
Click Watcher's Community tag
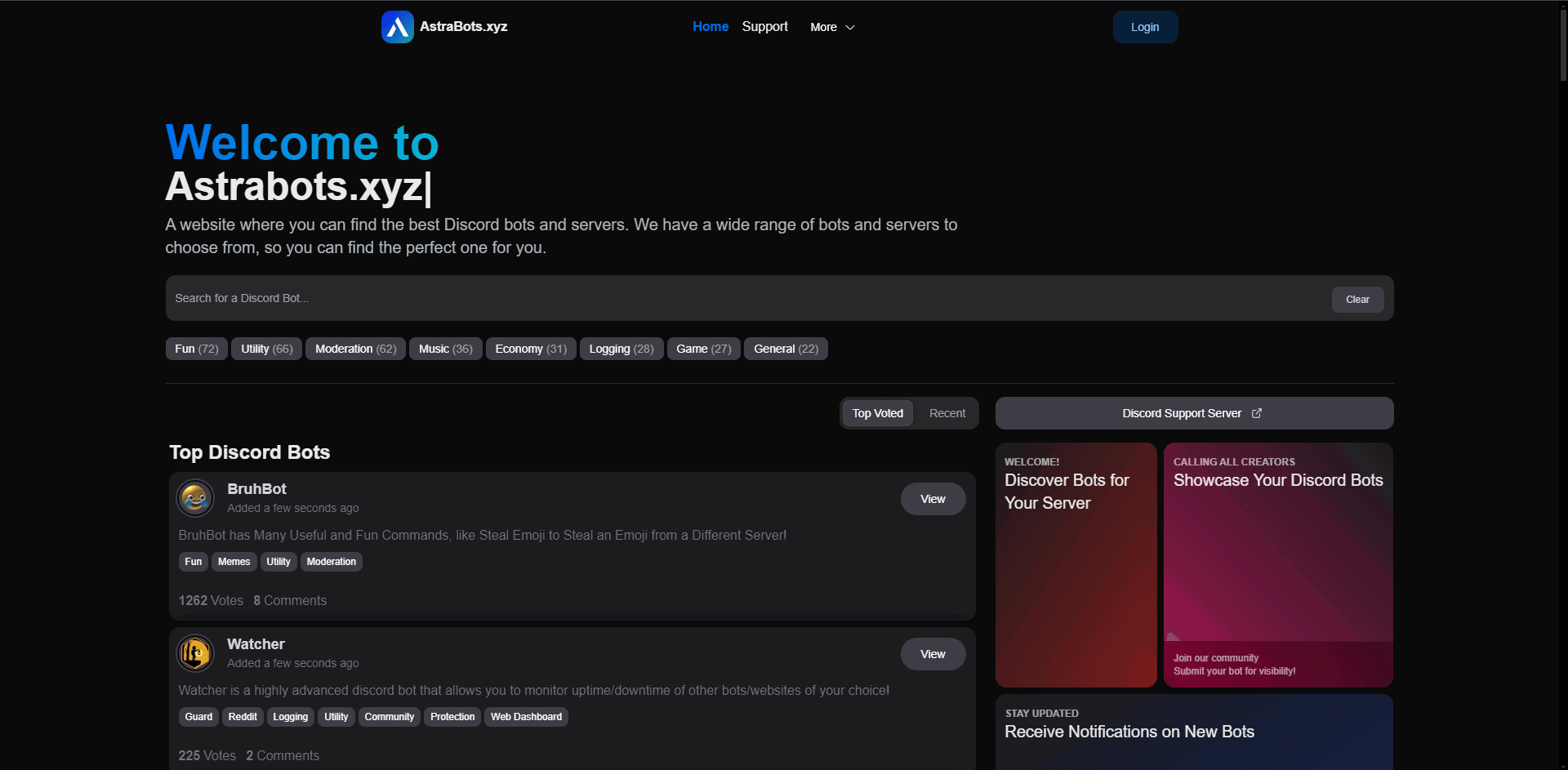[390, 717]
